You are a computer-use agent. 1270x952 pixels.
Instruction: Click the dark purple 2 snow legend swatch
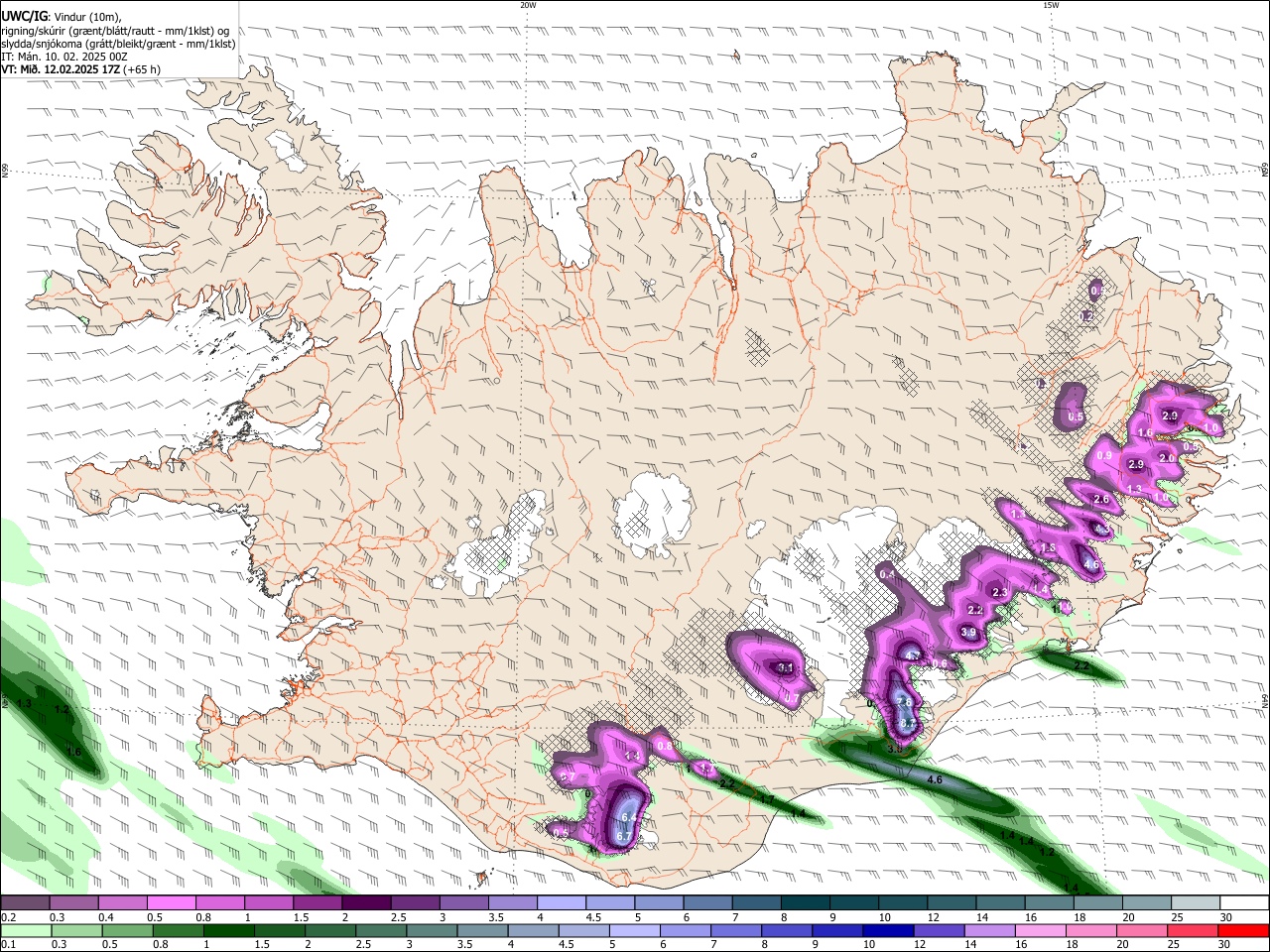click(x=365, y=903)
